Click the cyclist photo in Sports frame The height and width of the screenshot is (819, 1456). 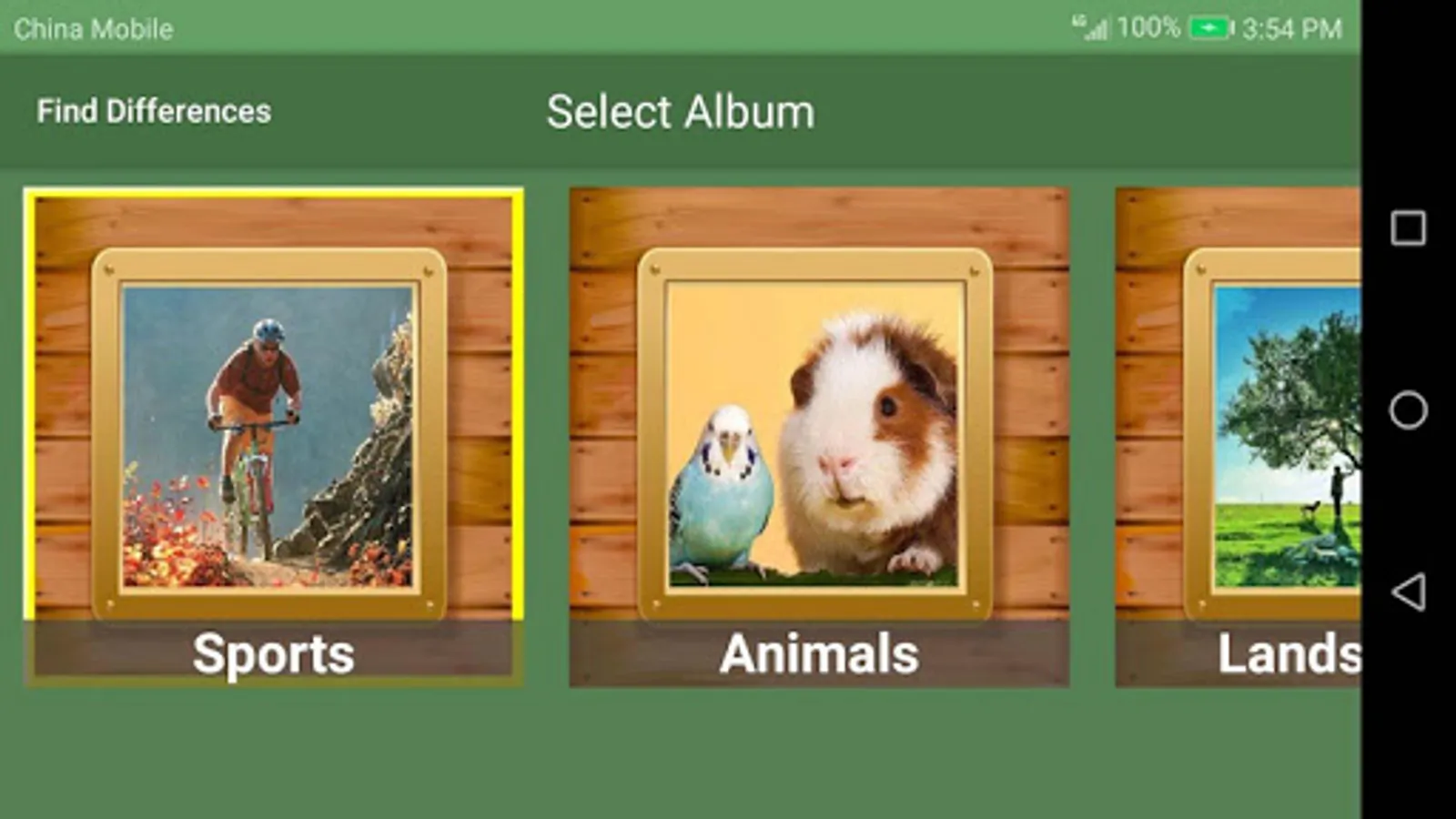point(268,437)
